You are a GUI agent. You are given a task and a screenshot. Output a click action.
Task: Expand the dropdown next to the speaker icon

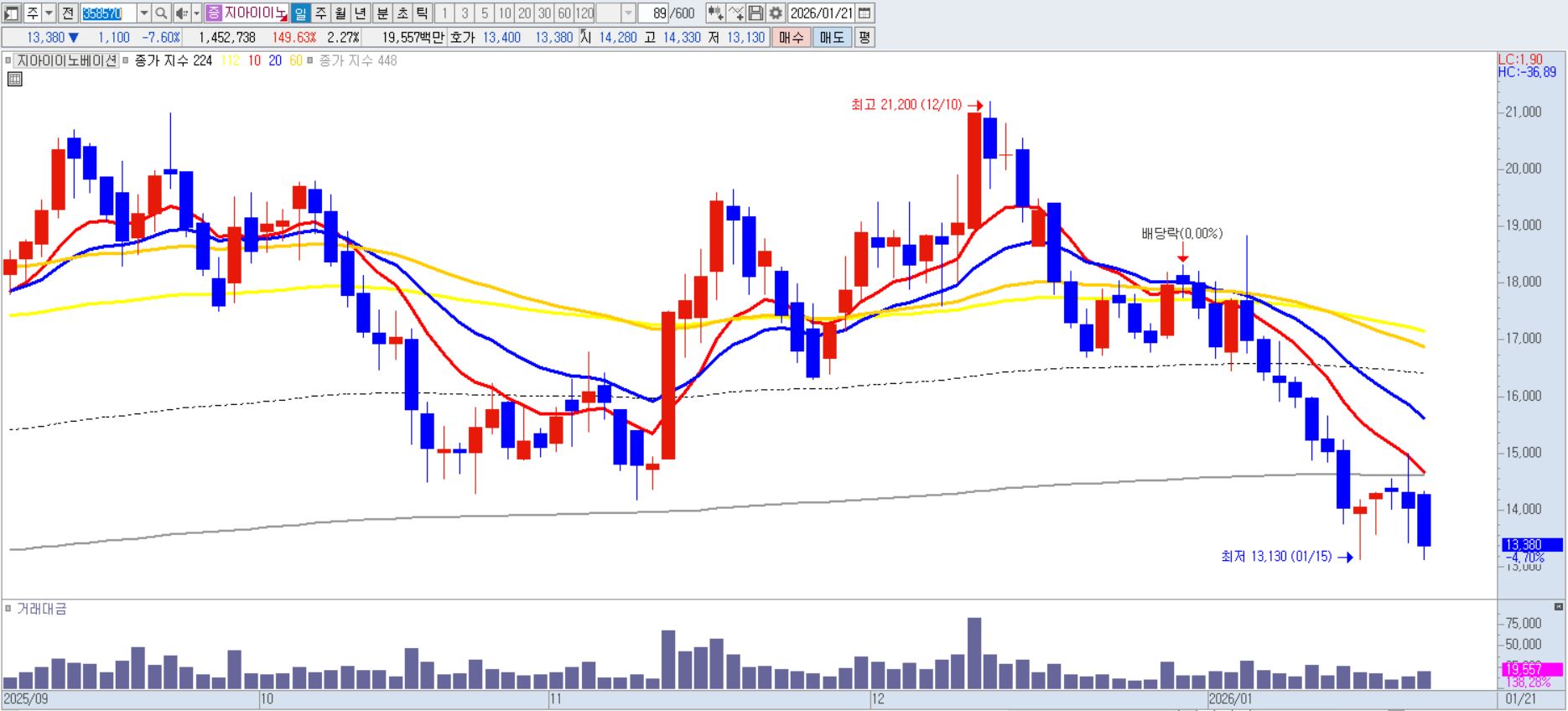pyautogui.click(x=197, y=13)
